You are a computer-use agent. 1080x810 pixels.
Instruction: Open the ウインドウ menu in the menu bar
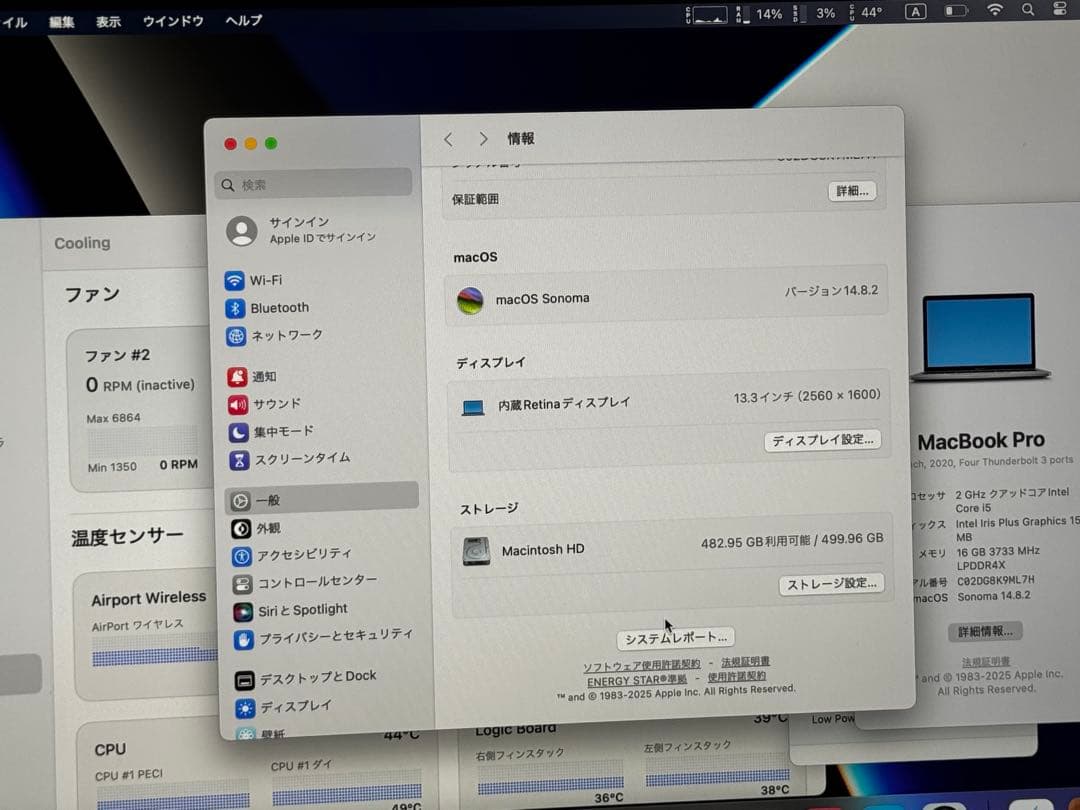pyautogui.click(x=172, y=21)
